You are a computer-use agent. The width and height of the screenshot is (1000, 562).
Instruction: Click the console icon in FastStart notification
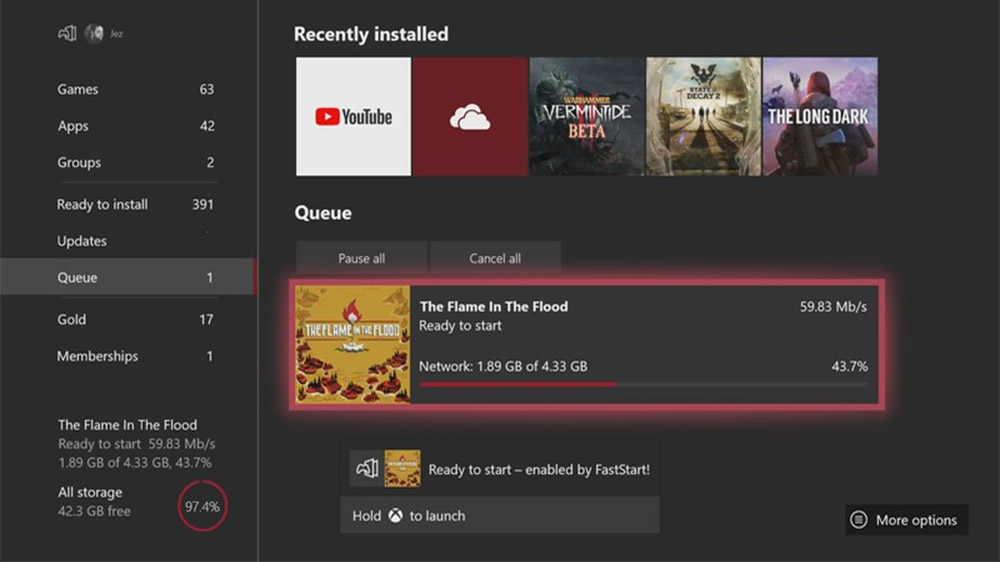pyautogui.click(x=367, y=469)
